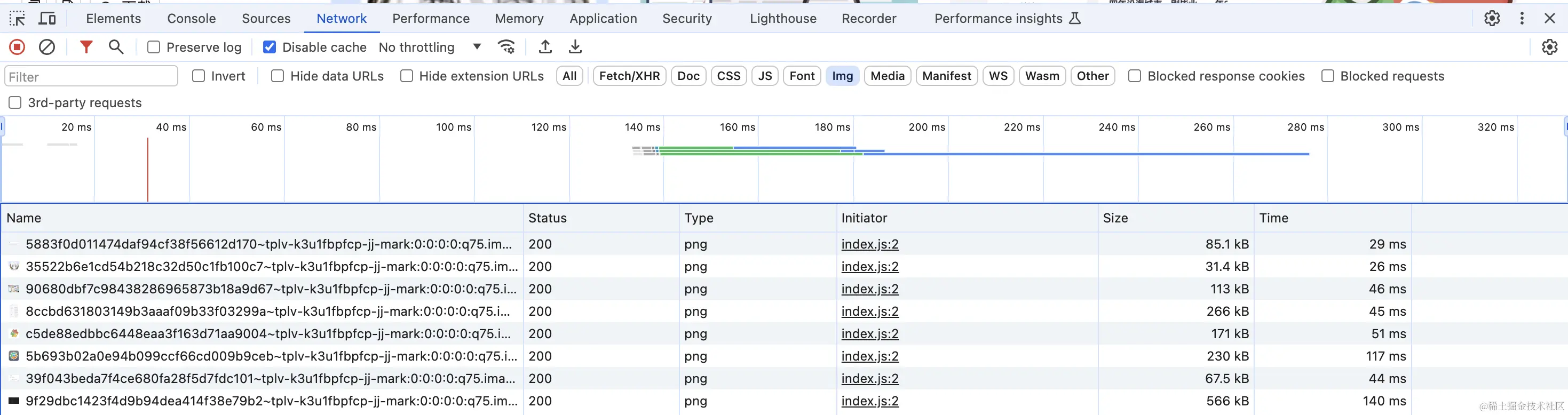Open the DevTools three-dot customize menu
The image size is (1568, 415).
pyautogui.click(x=1522, y=18)
